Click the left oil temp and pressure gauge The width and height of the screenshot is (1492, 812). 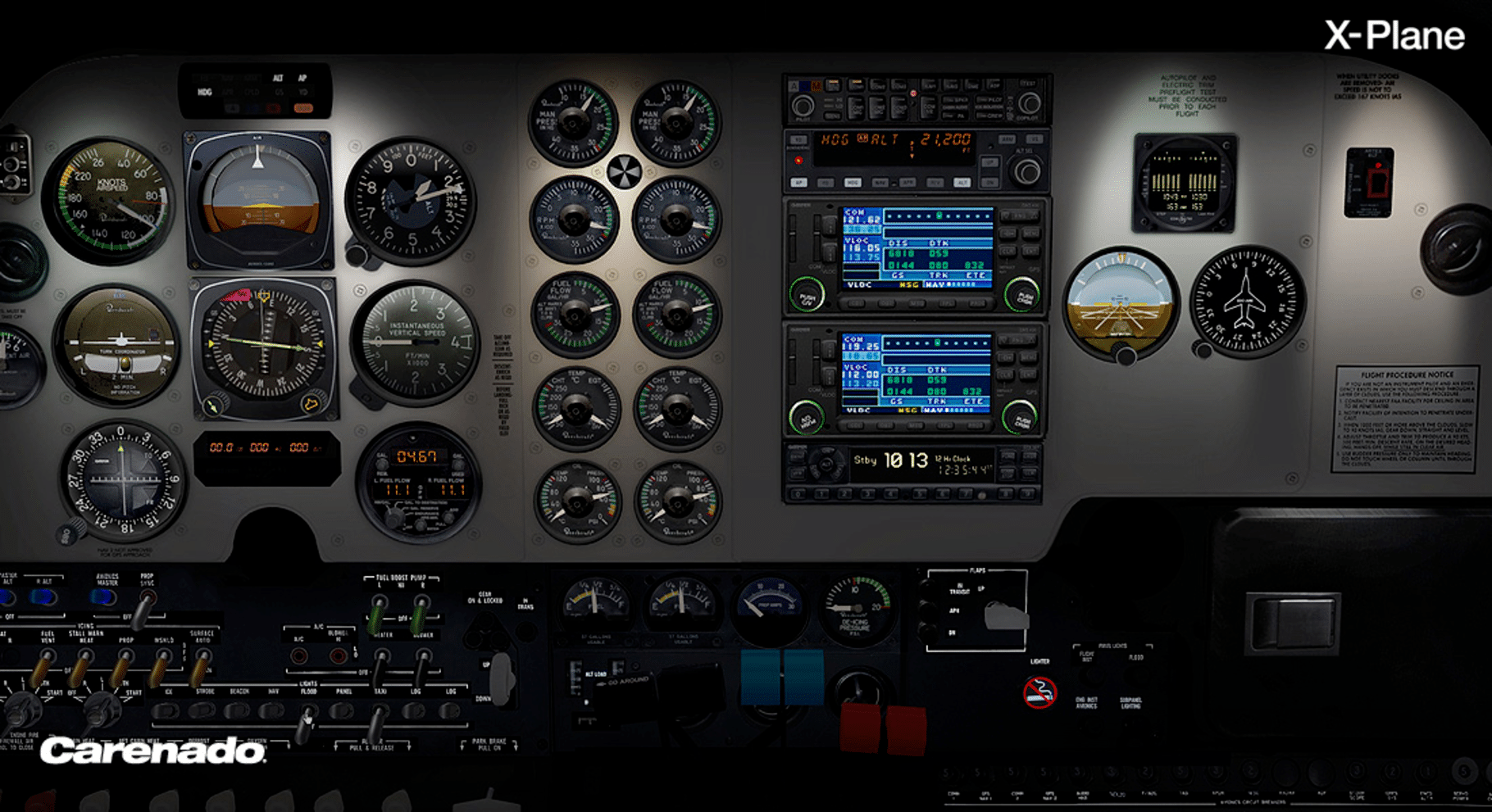point(578,501)
